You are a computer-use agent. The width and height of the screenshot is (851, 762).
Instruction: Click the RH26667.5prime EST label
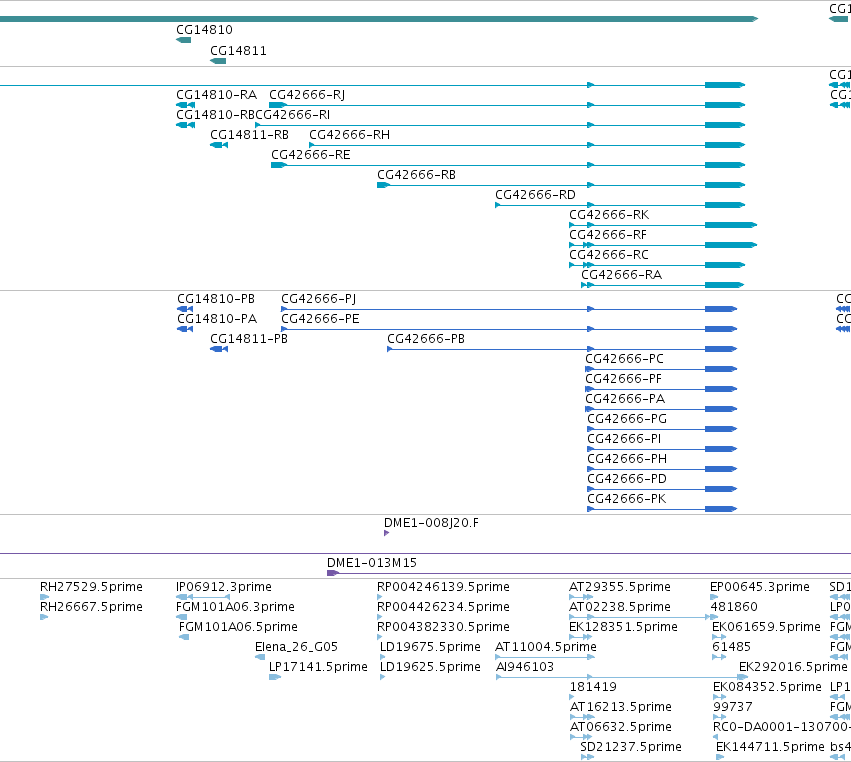(x=92, y=607)
